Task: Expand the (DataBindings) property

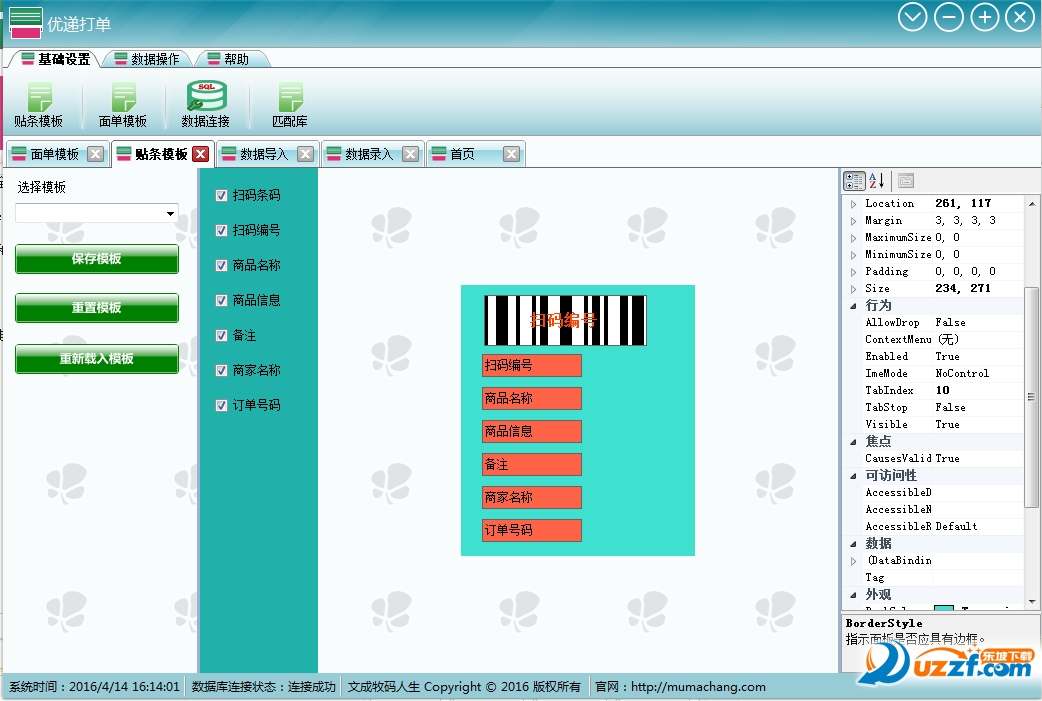Action: tap(854, 561)
